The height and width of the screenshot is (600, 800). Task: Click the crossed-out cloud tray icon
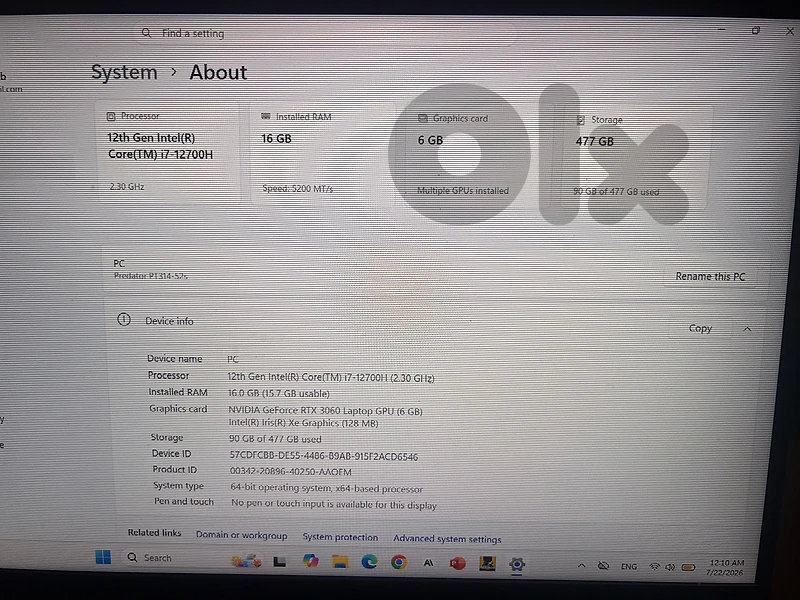tap(603, 566)
